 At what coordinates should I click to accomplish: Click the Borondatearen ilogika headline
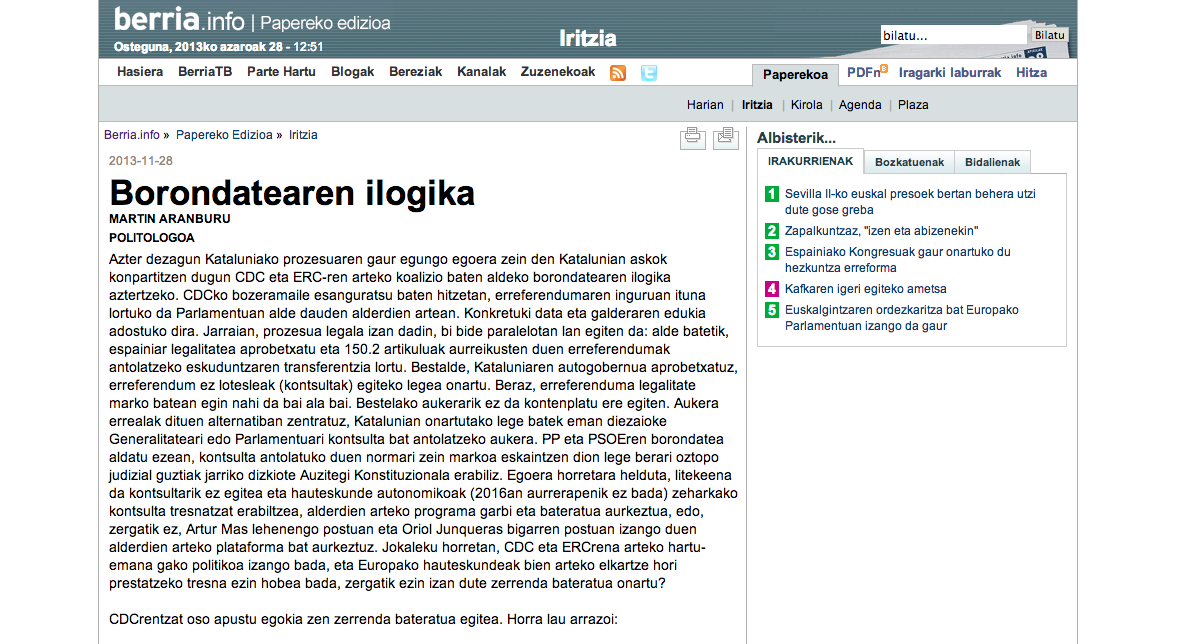pos(292,193)
